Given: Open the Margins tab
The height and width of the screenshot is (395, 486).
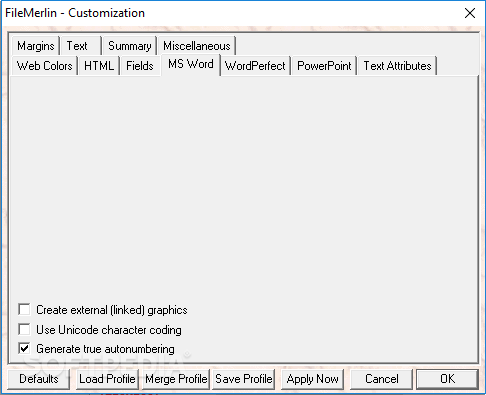Looking at the screenshot, I should (36, 46).
